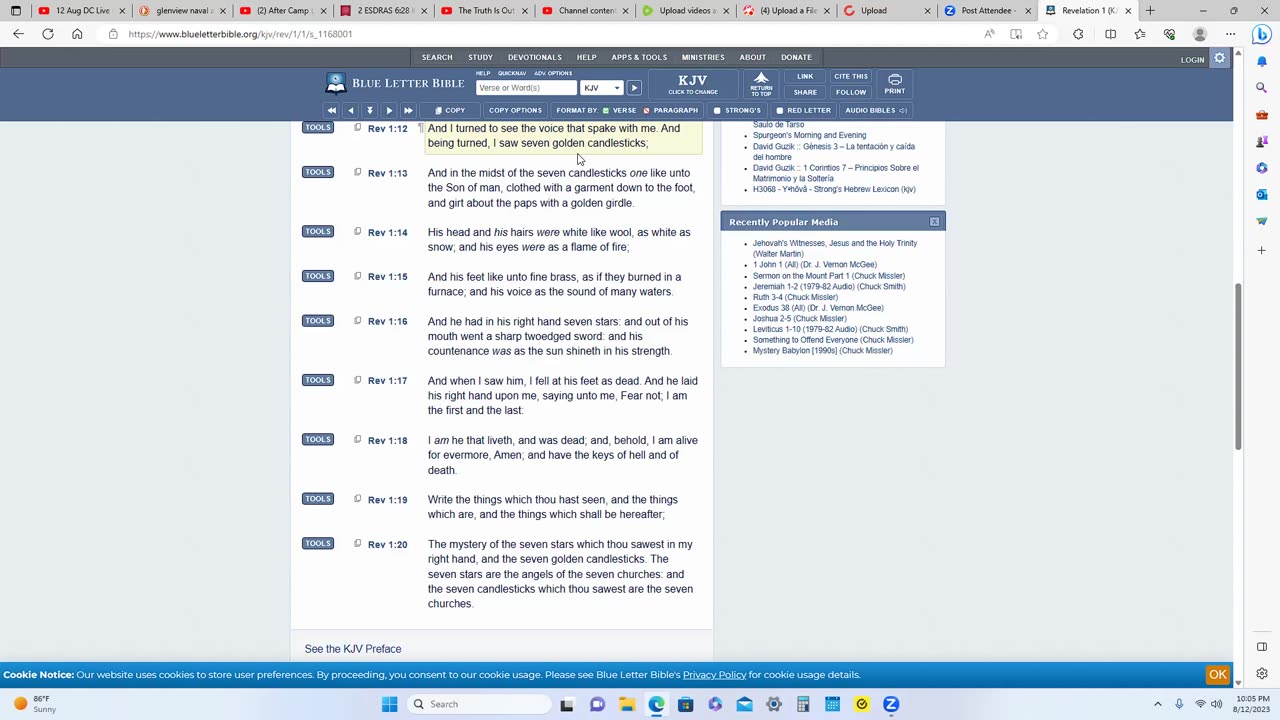Select VERSE format option

tap(620, 110)
